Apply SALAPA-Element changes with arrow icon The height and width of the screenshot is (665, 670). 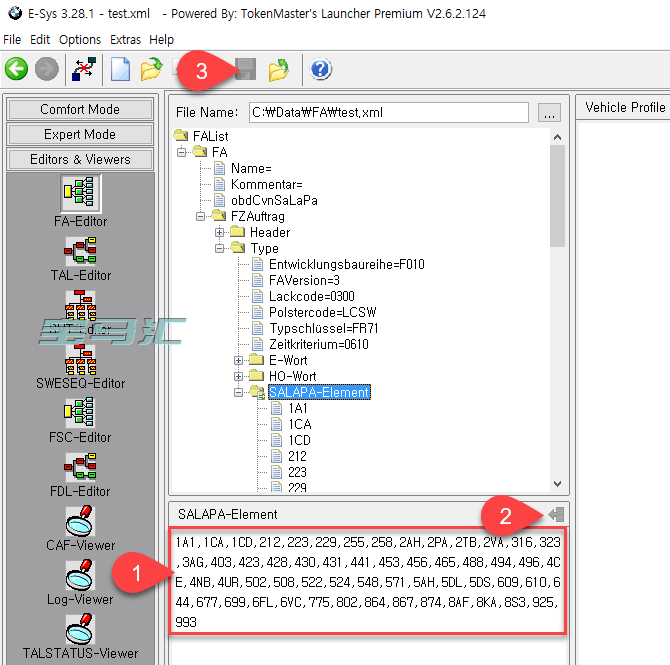(556, 513)
